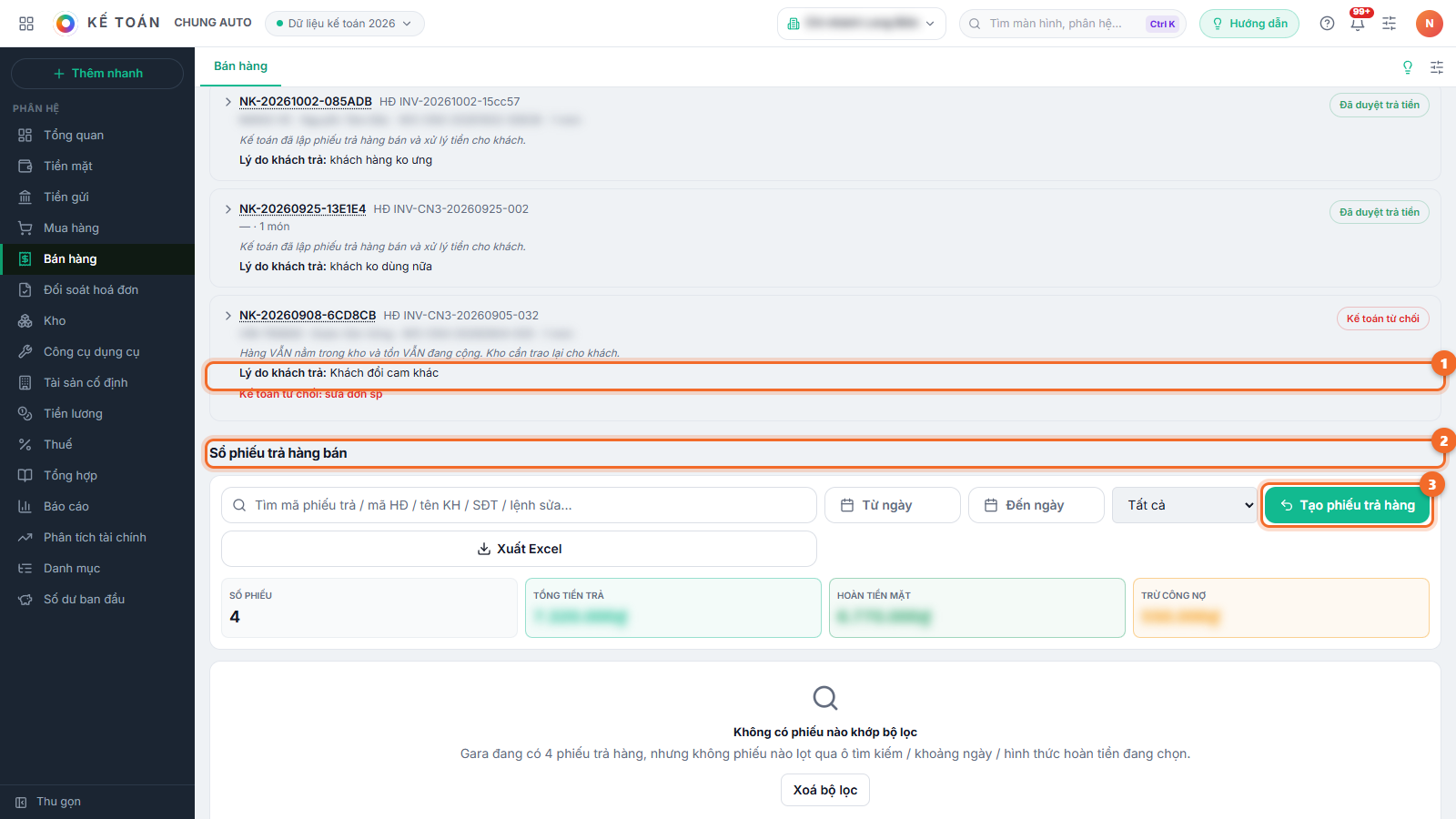Open Tiền mặt module

coord(97,166)
